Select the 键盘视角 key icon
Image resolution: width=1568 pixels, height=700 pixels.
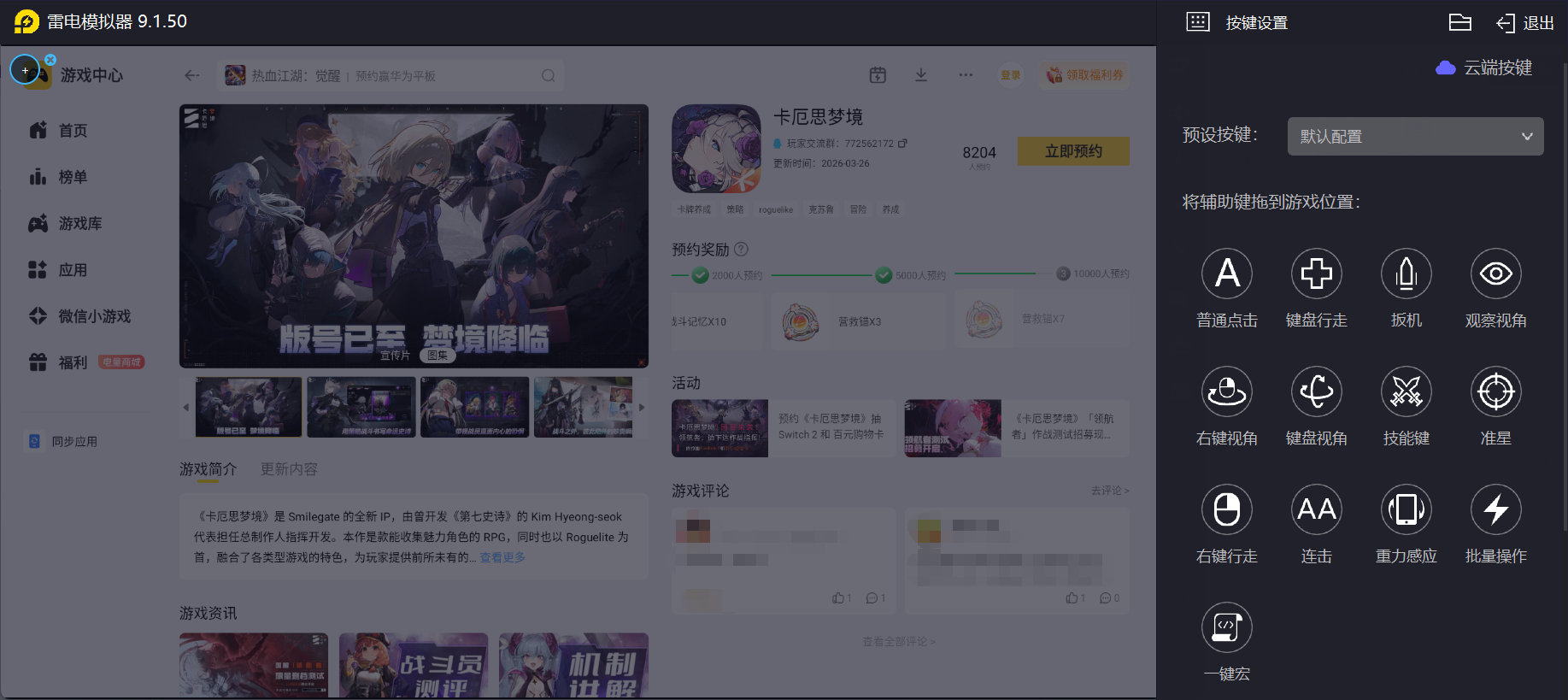(x=1317, y=391)
